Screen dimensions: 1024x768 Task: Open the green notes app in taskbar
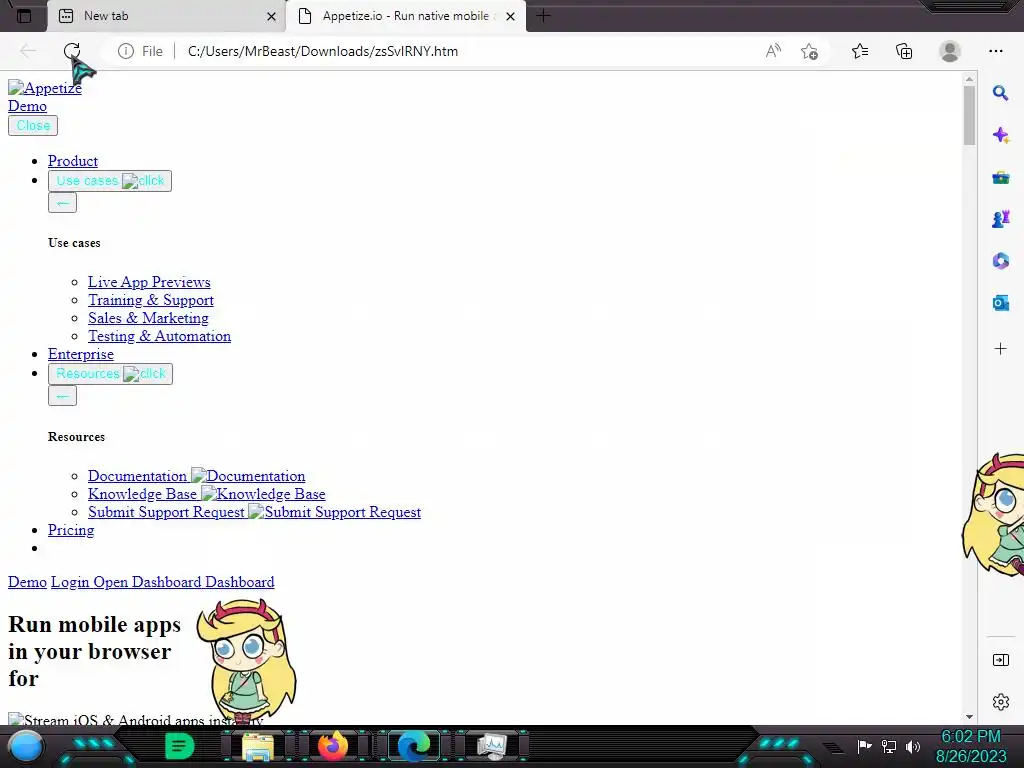click(x=179, y=746)
